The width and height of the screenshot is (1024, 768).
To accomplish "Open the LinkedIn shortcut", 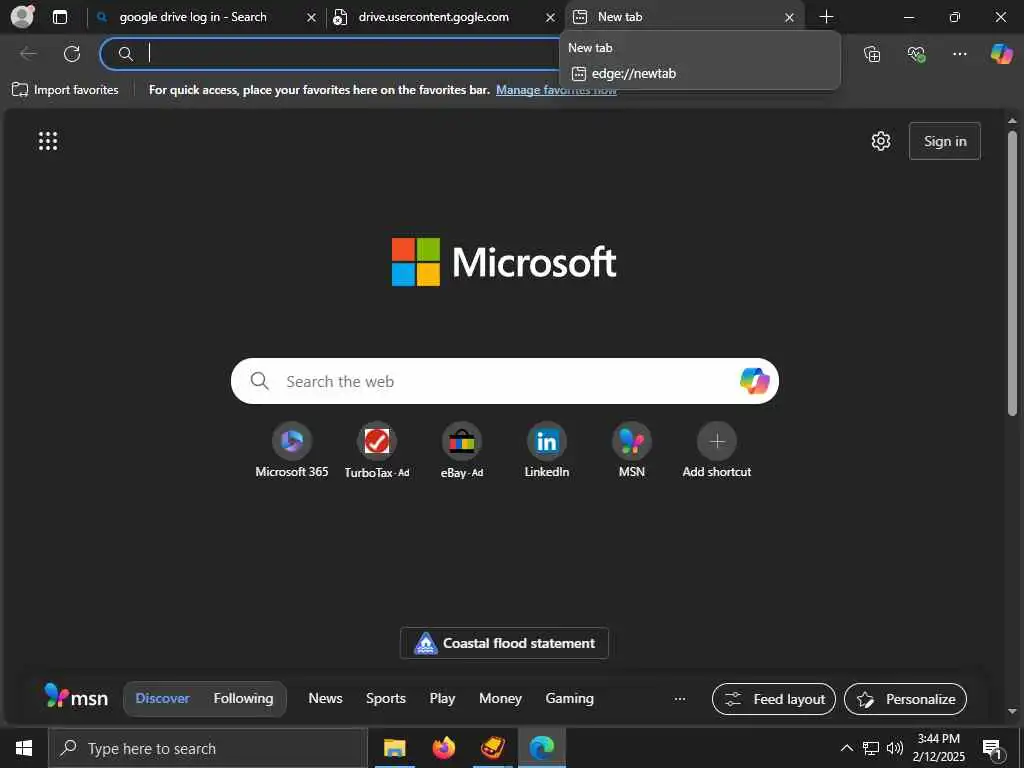I will 547,451.
